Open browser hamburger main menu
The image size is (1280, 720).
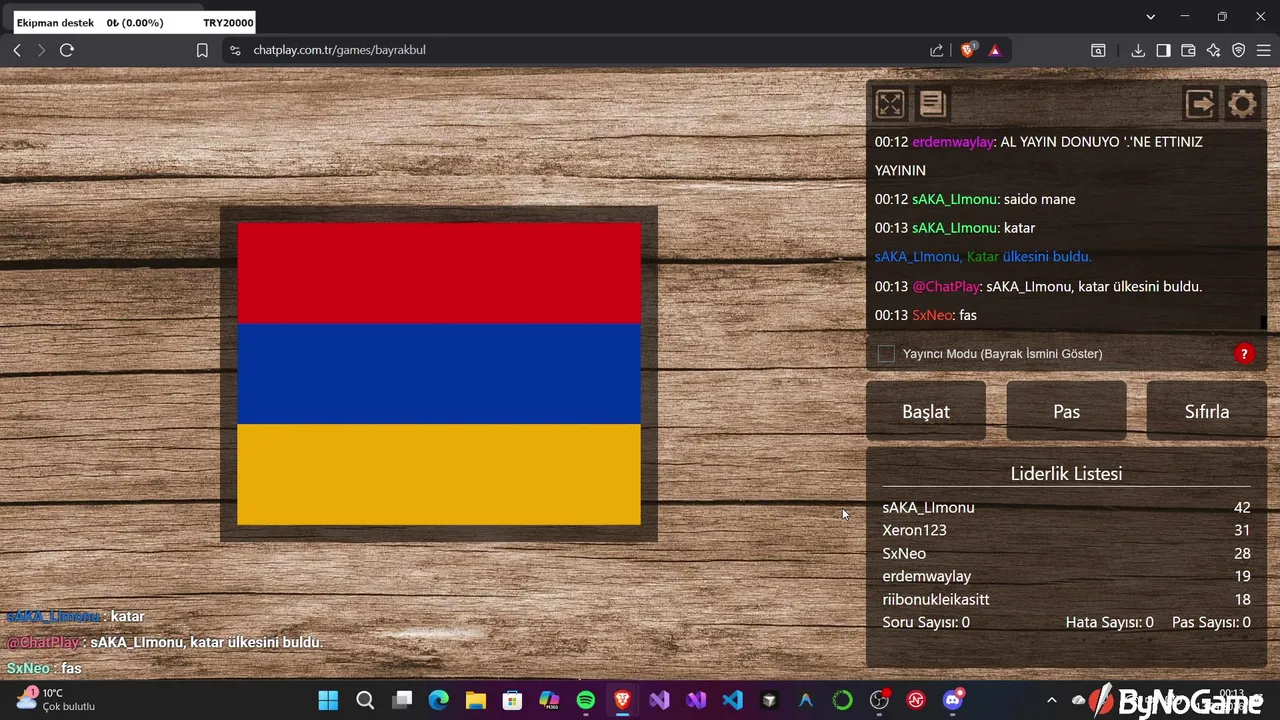[x=1263, y=50]
